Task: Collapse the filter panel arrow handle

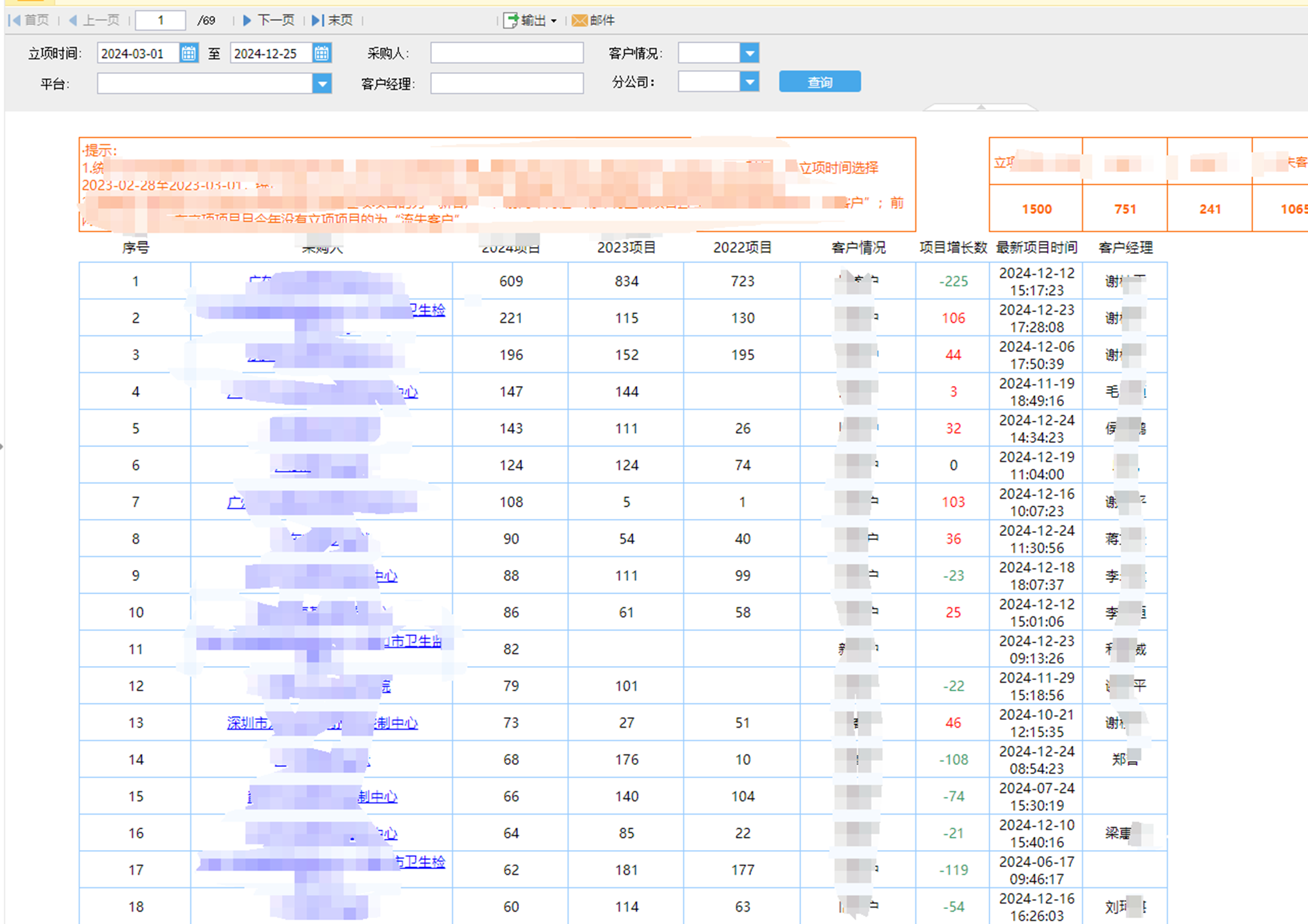Action: (980, 107)
